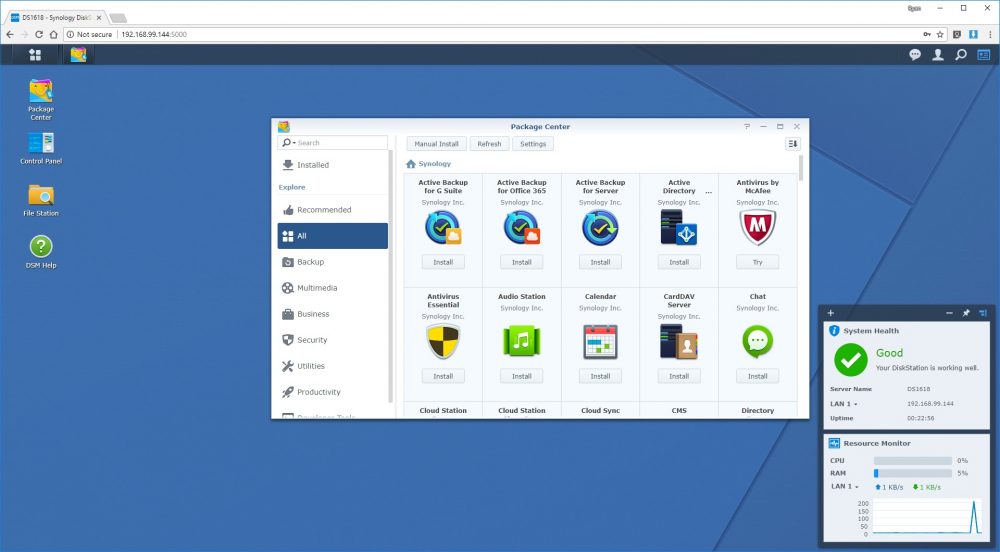Viewport: 1000px width, 552px height.
Task: Install Audio Station package
Action: 522,376
